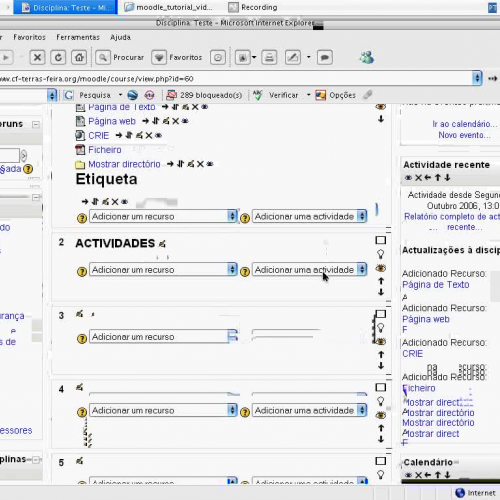
Task: Open section 4 Adicionar uma actividade dropdown
Action: tap(309, 410)
